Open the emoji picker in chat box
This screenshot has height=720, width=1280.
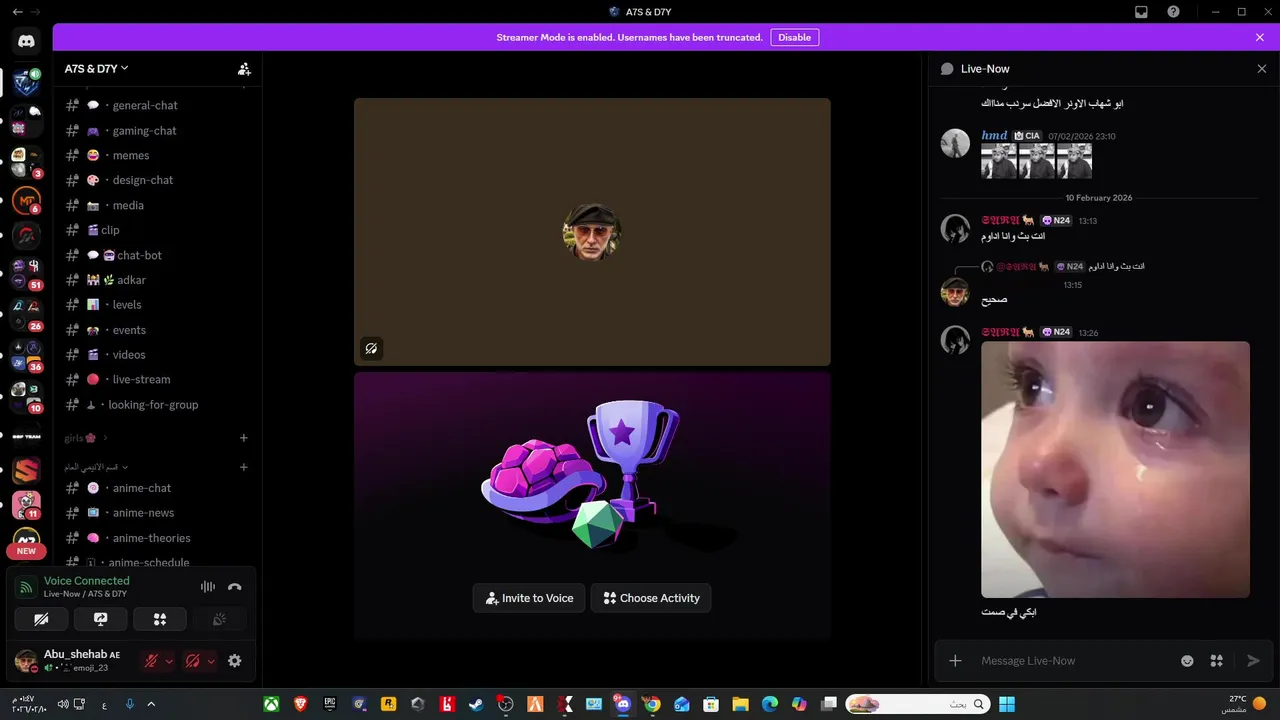click(1187, 661)
